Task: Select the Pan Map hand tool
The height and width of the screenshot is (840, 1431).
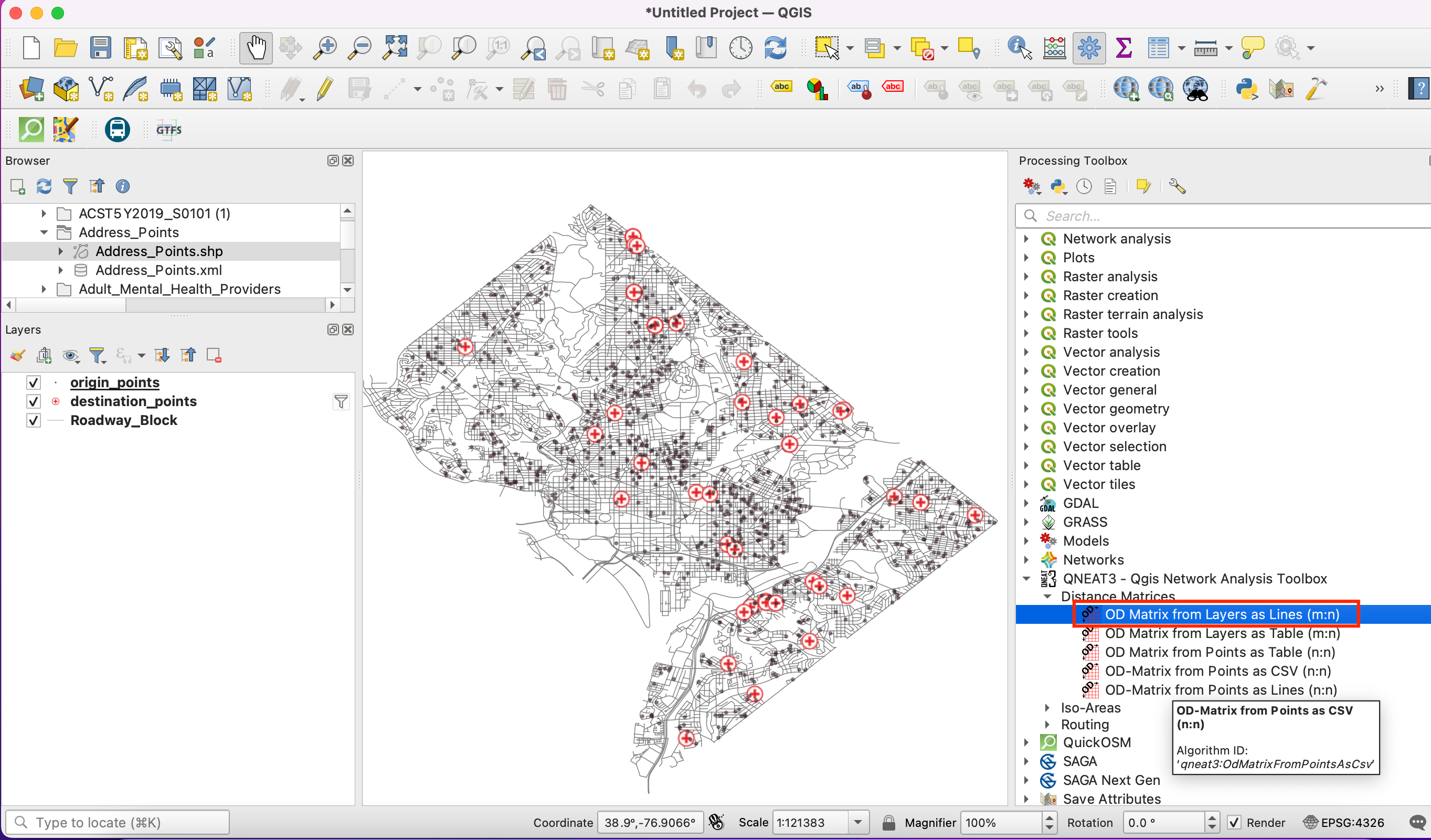Action: pyautogui.click(x=256, y=48)
